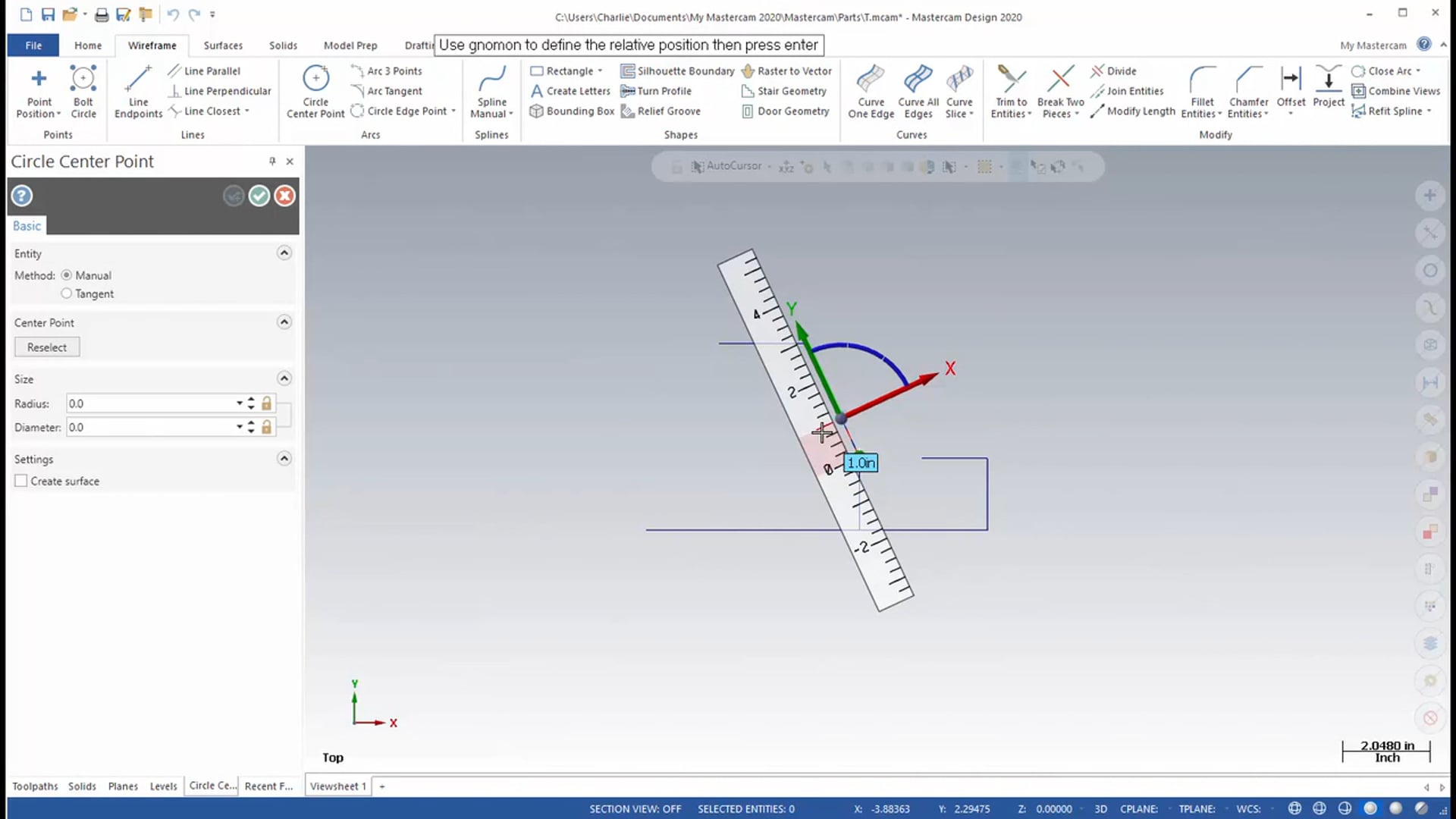The height and width of the screenshot is (819, 1456).
Task: Click the Divide tool
Action: point(1113,71)
